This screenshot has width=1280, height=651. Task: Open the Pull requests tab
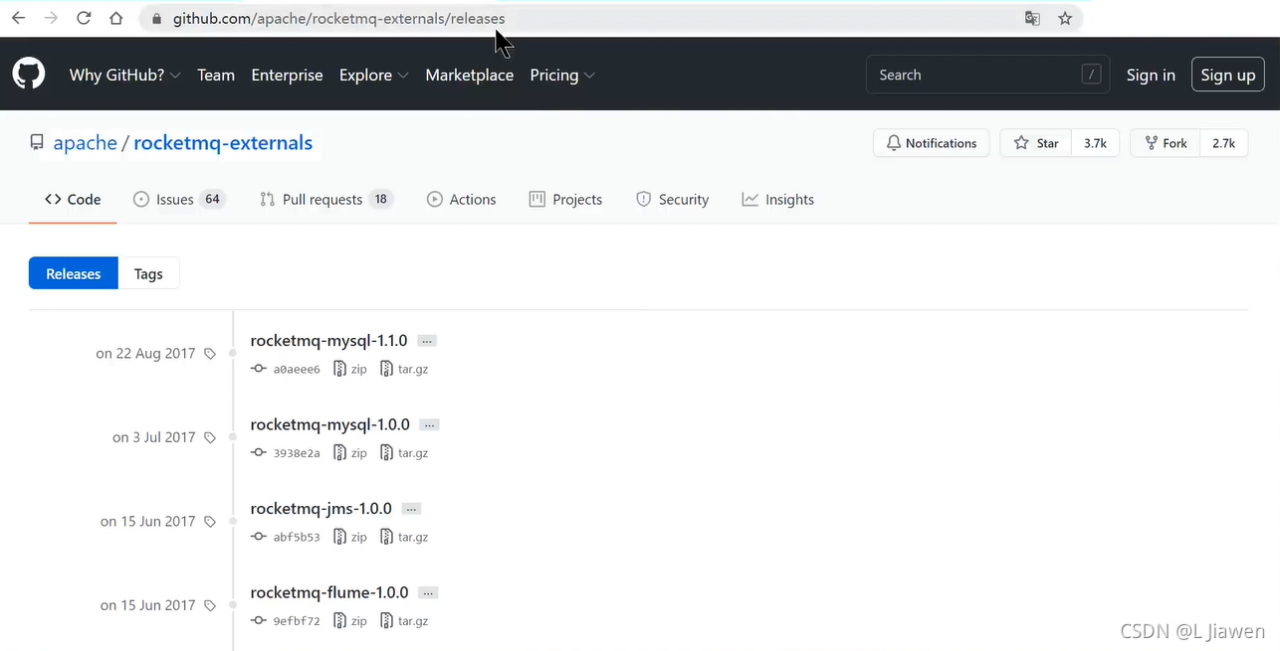pos(326,200)
